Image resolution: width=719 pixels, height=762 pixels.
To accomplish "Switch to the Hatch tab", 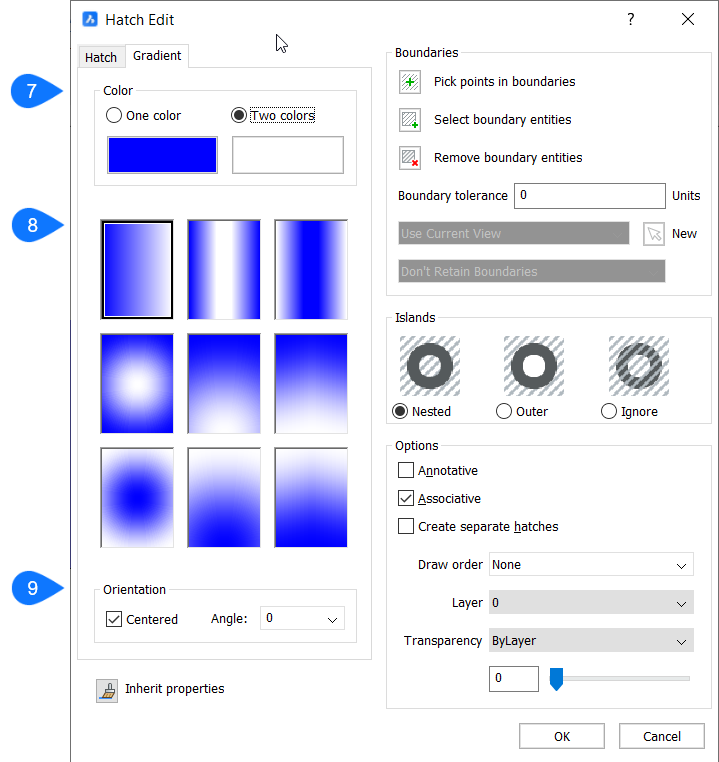I will (100, 57).
